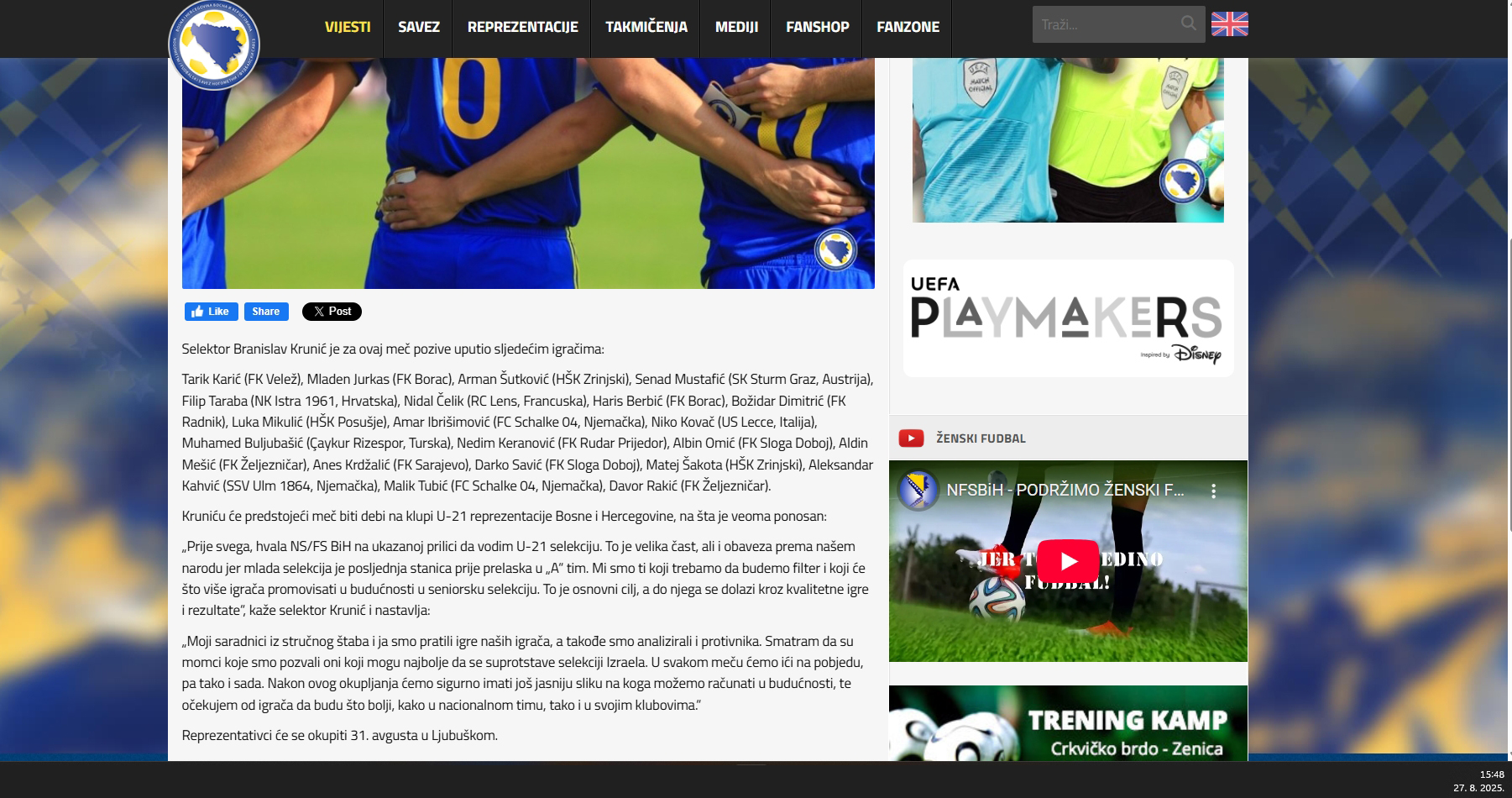The width and height of the screenshot is (1512, 798).
Task: Open the UEFA Playmakers banner
Action: [1068, 318]
